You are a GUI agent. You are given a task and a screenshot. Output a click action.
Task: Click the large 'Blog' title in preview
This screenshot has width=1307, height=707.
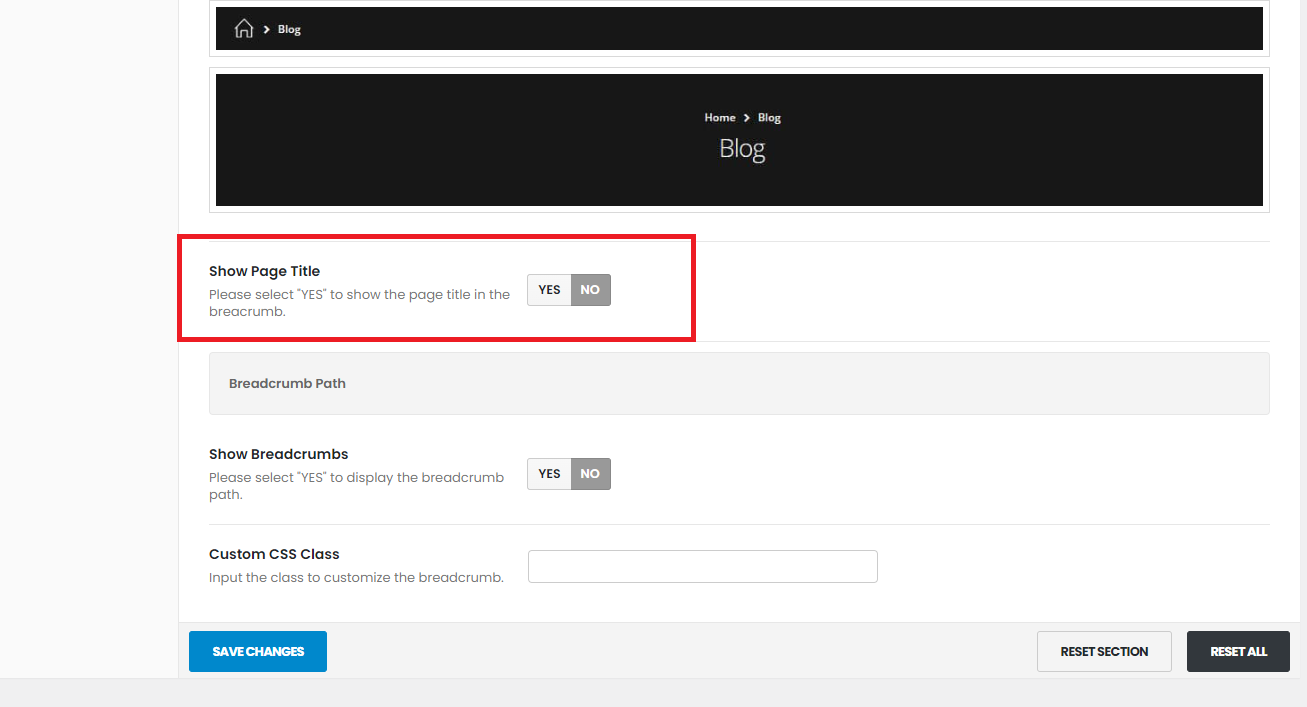coord(742,148)
